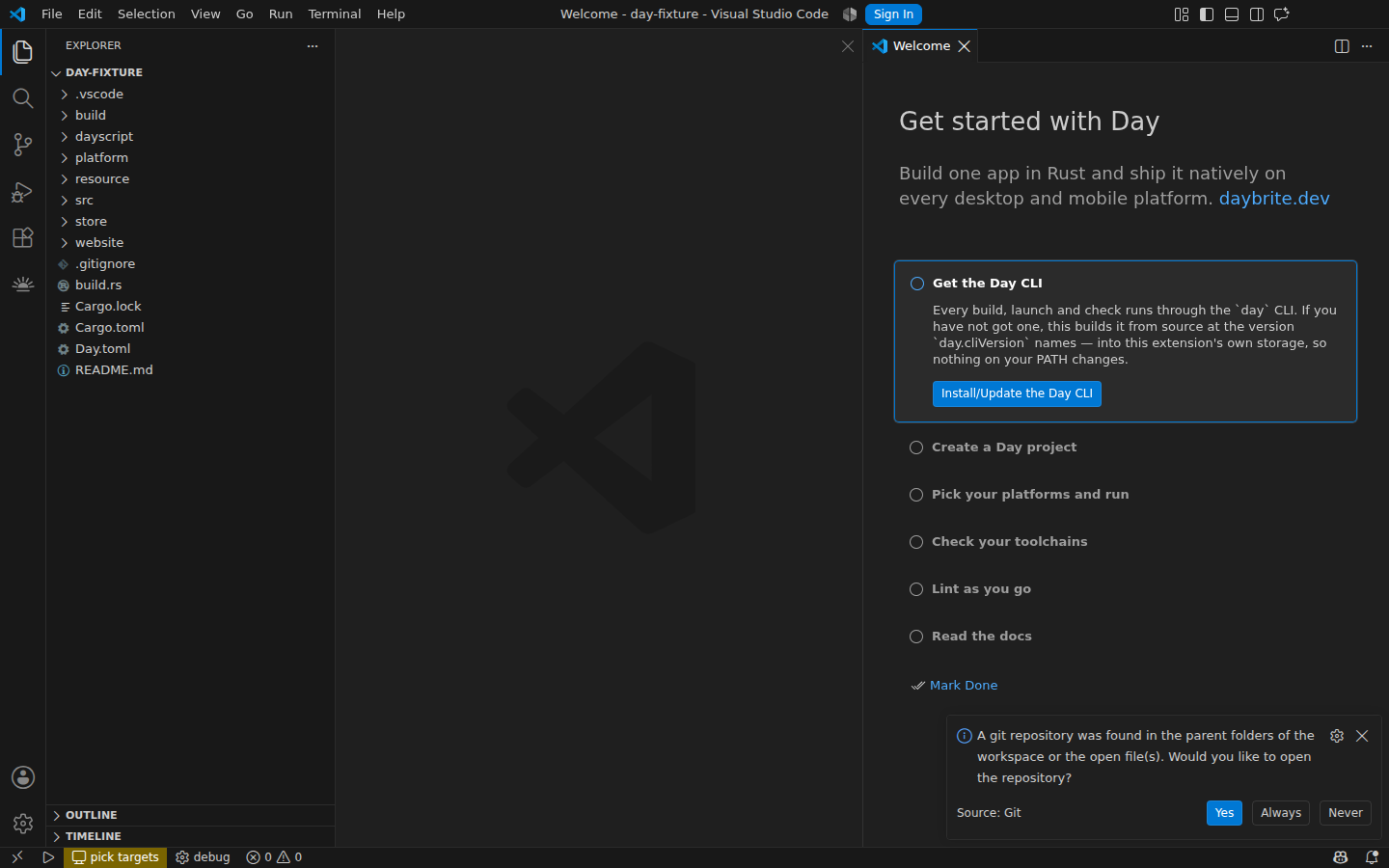This screenshot has height=868, width=1389.
Task: Expand the .vscode folder
Action: click(x=190, y=95)
